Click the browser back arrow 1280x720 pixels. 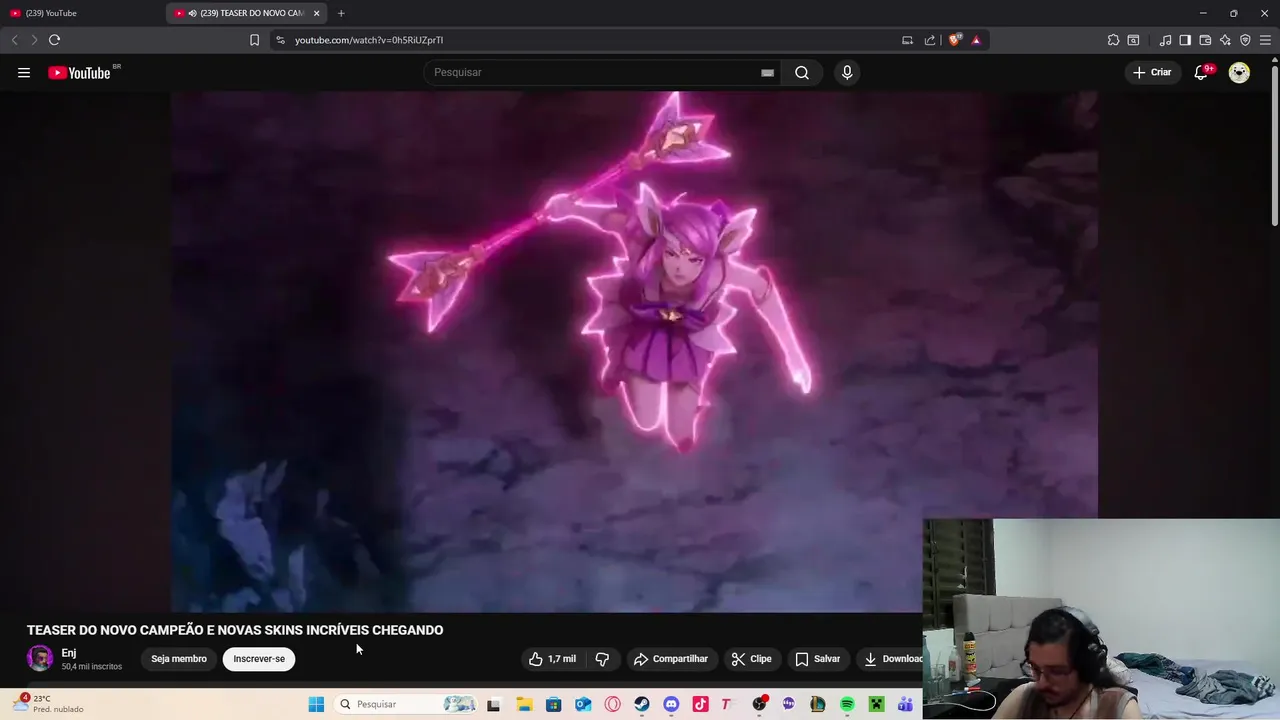(14, 40)
